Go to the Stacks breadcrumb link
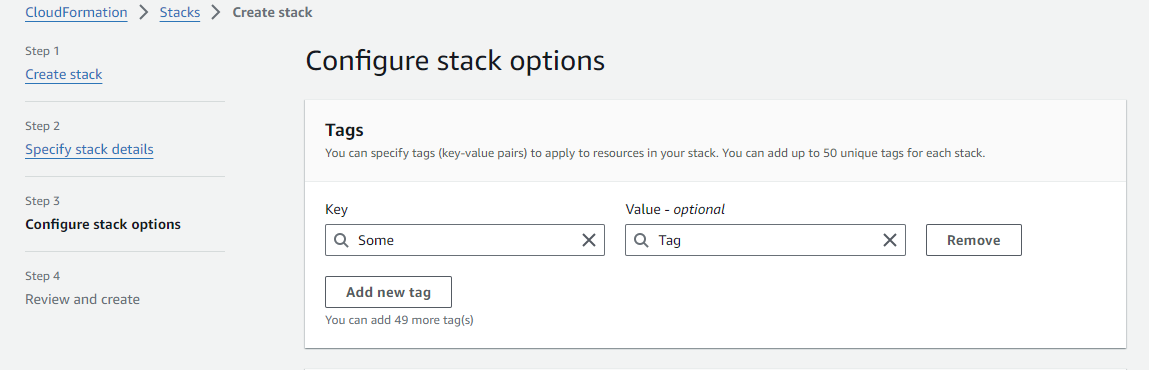The height and width of the screenshot is (370, 1149). [180, 12]
